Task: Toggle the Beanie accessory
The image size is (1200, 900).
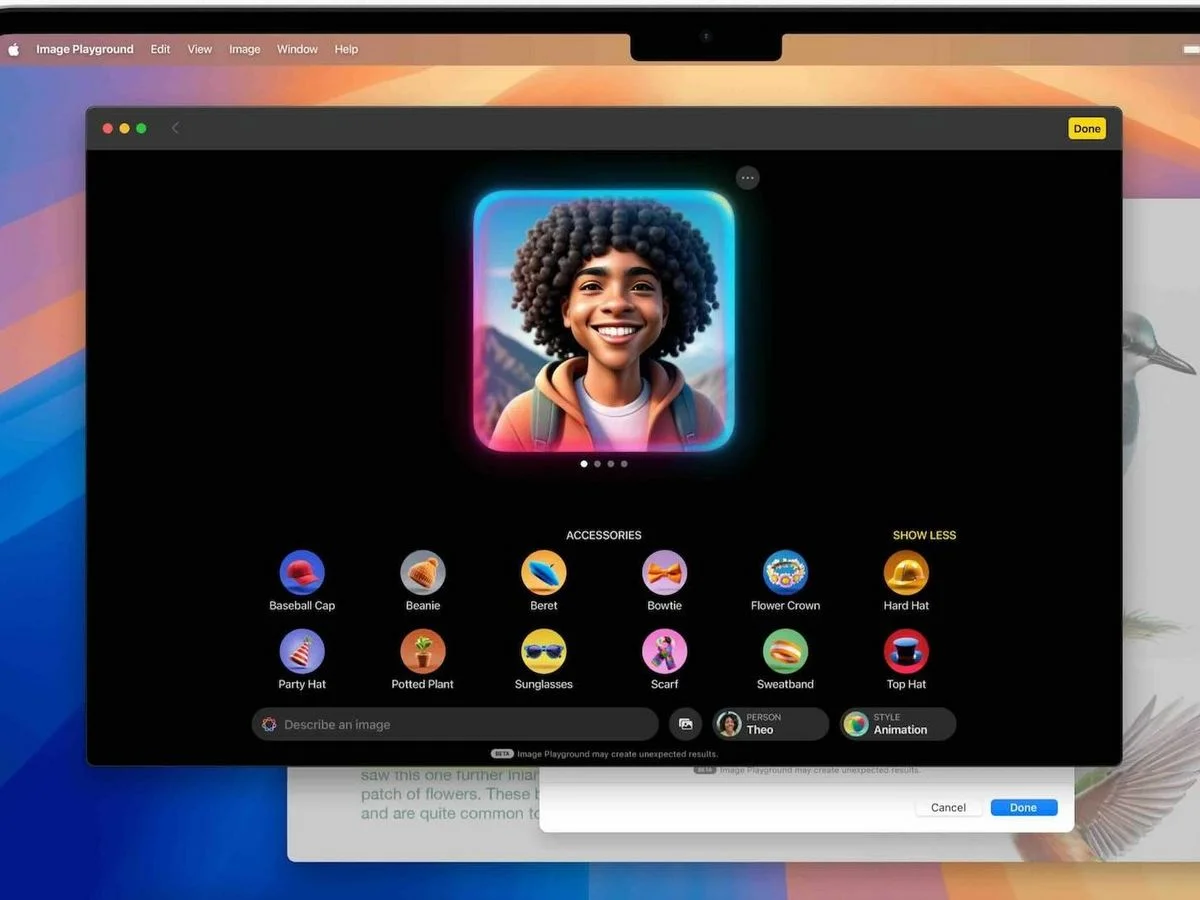Action: 422,570
